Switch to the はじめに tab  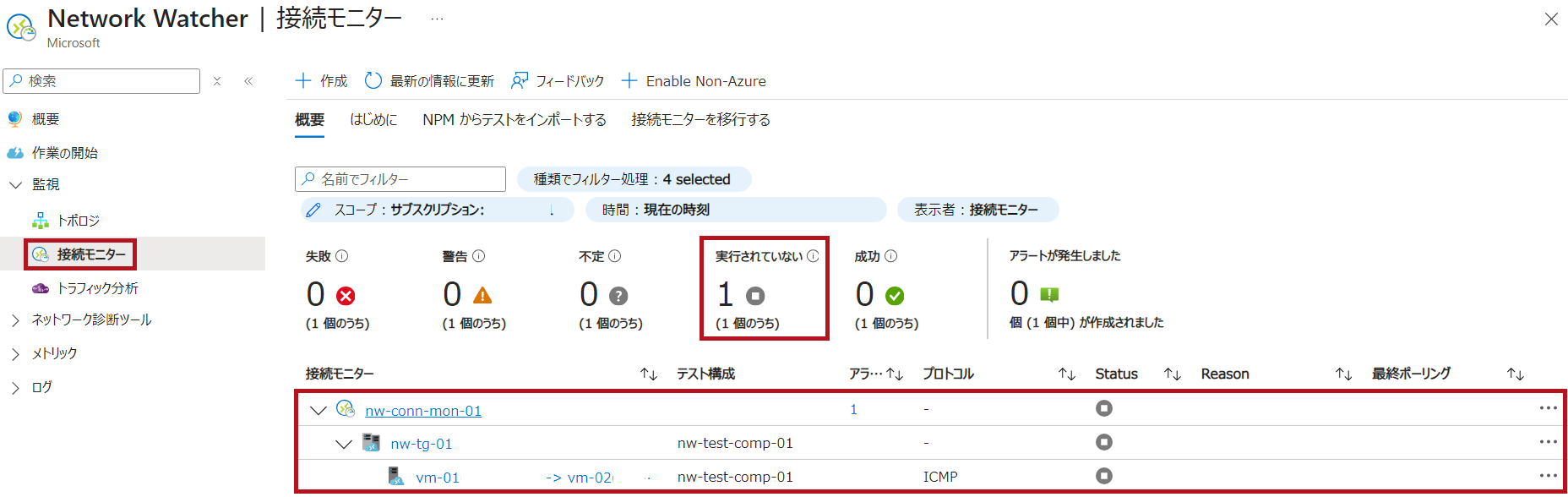pyautogui.click(x=373, y=120)
